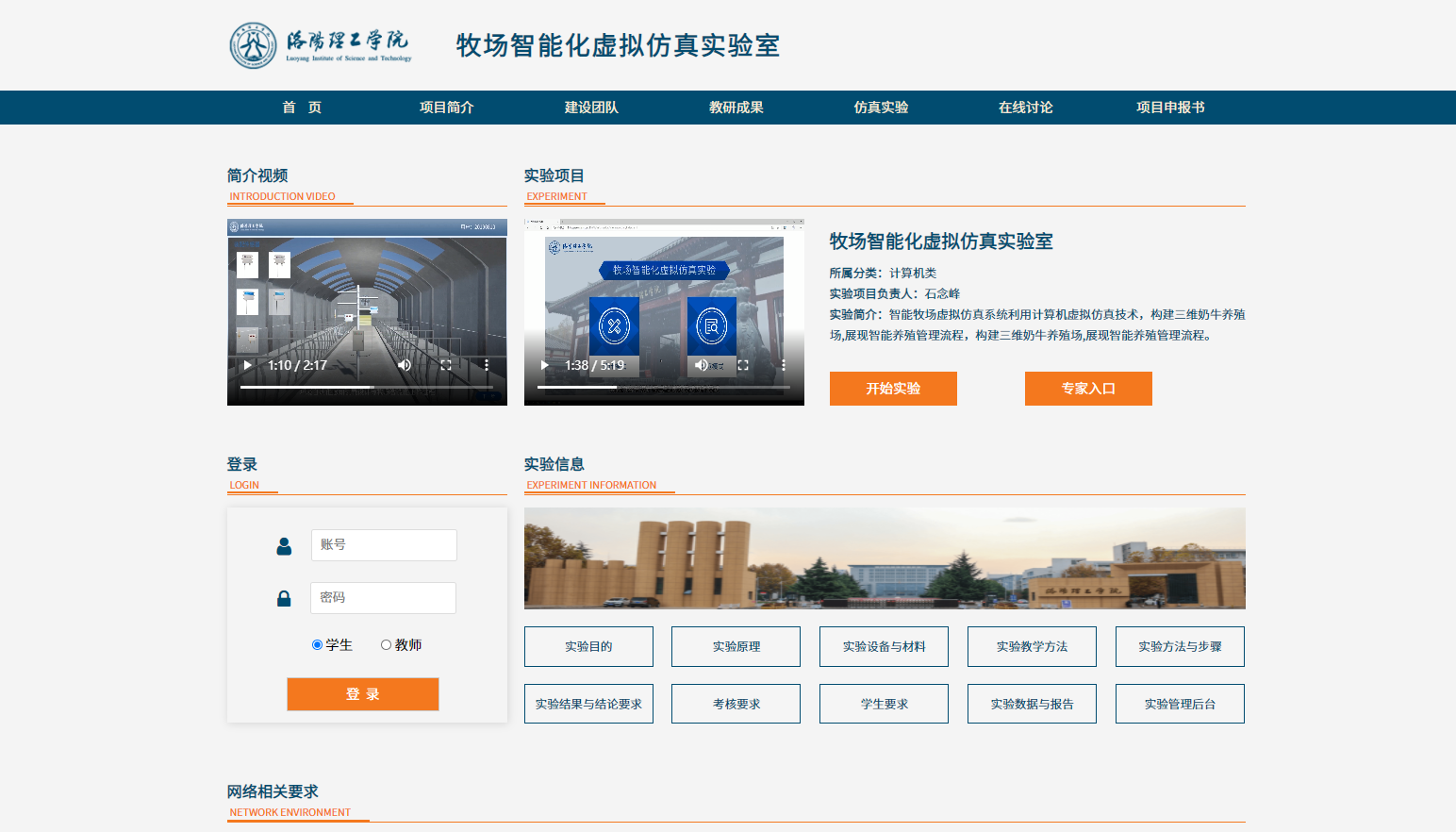Open the 在线讨论 navigation item
The width and height of the screenshot is (1456, 832).
click(x=1025, y=108)
